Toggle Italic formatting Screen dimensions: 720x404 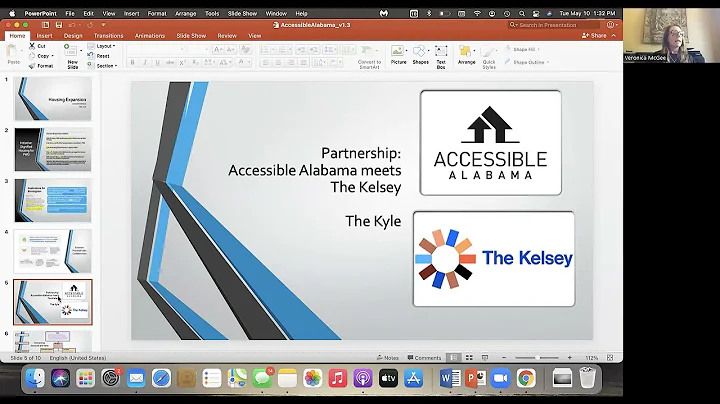145,62
